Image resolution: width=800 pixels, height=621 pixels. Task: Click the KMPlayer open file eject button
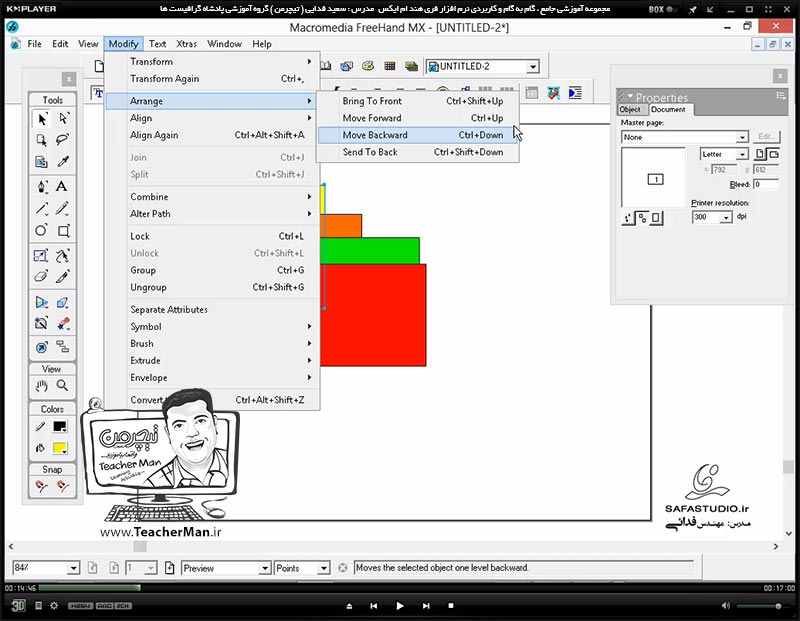click(x=349, y=606)
